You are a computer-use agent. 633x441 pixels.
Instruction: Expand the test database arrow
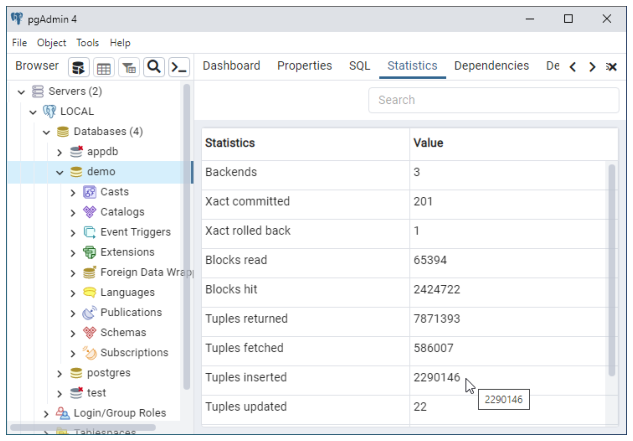pos(60,393)
